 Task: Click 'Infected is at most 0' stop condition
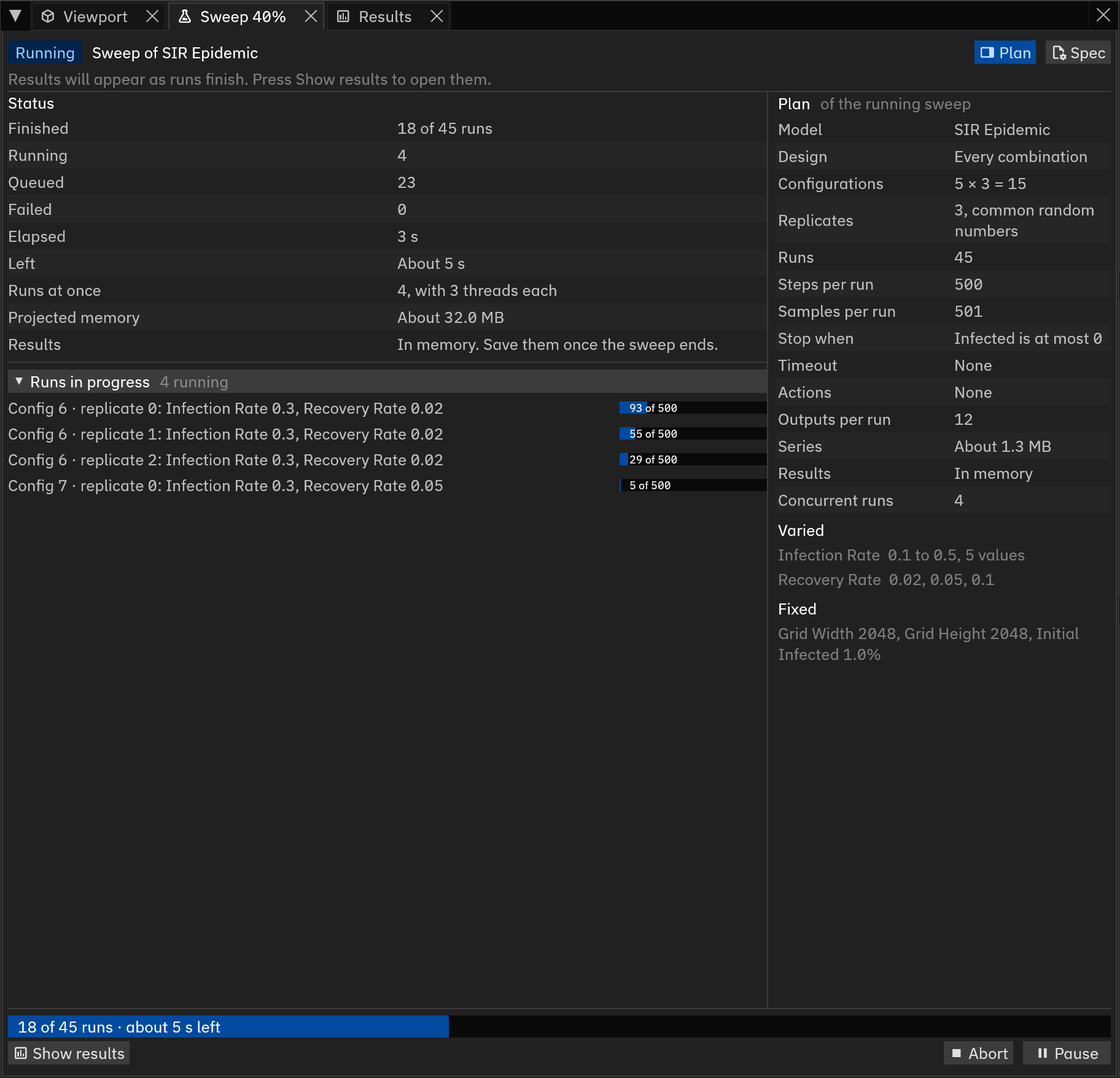pyautogui.click(x=1028, y=339)
